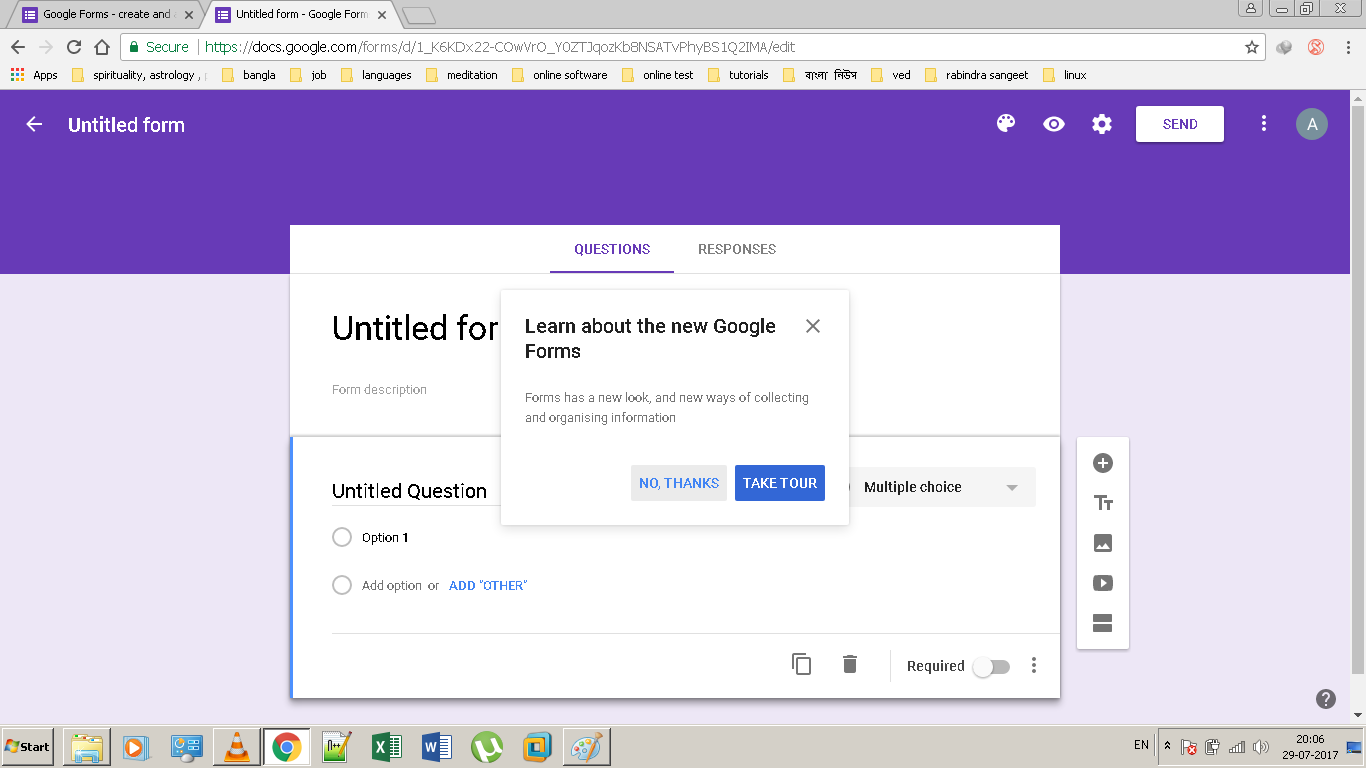The image size is (1366, 768).
Task: Select the Option 1 radio button
Action: pyautogui.click(x=342, y=537)
